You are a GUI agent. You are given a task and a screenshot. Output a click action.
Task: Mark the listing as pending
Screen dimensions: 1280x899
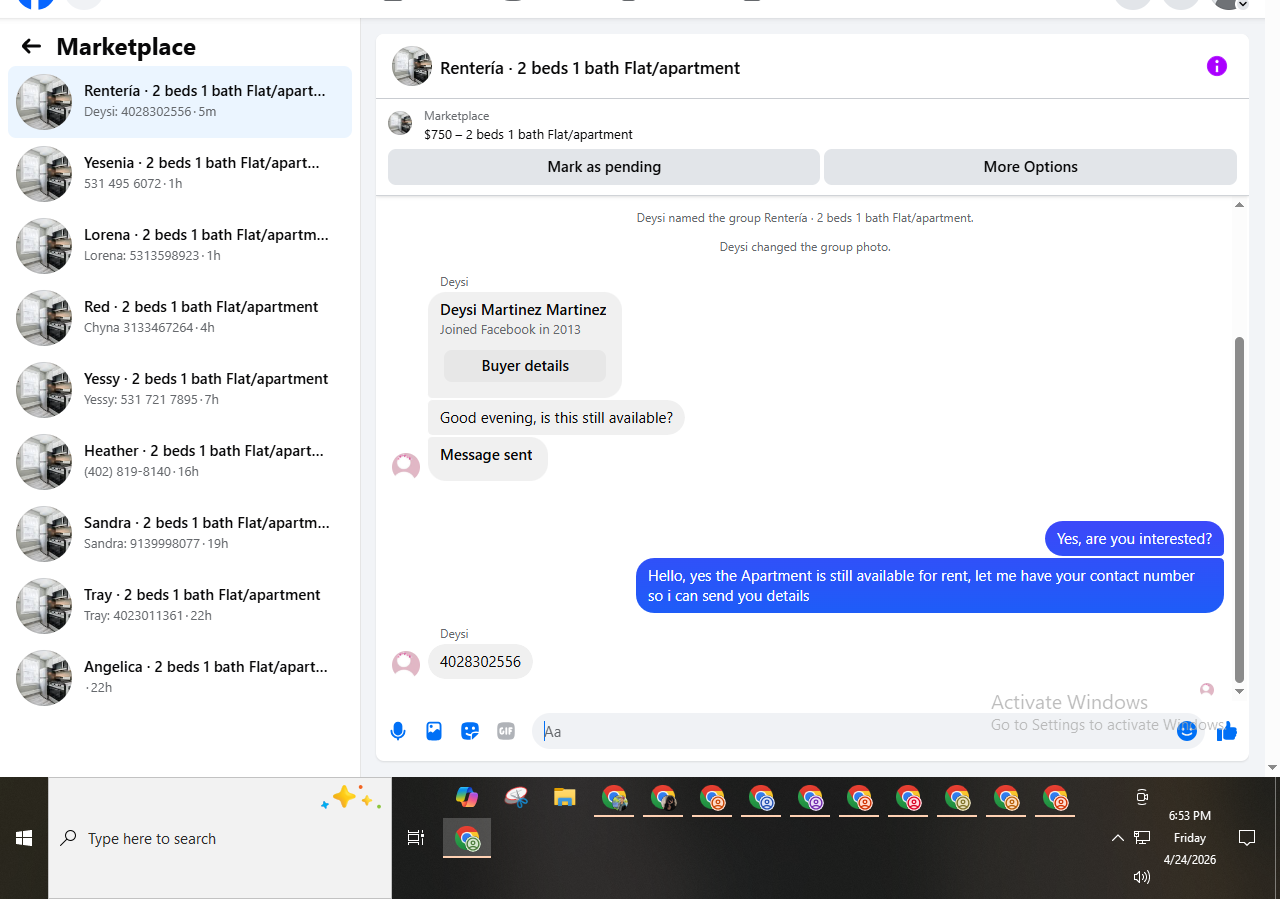tap(604, 167)
